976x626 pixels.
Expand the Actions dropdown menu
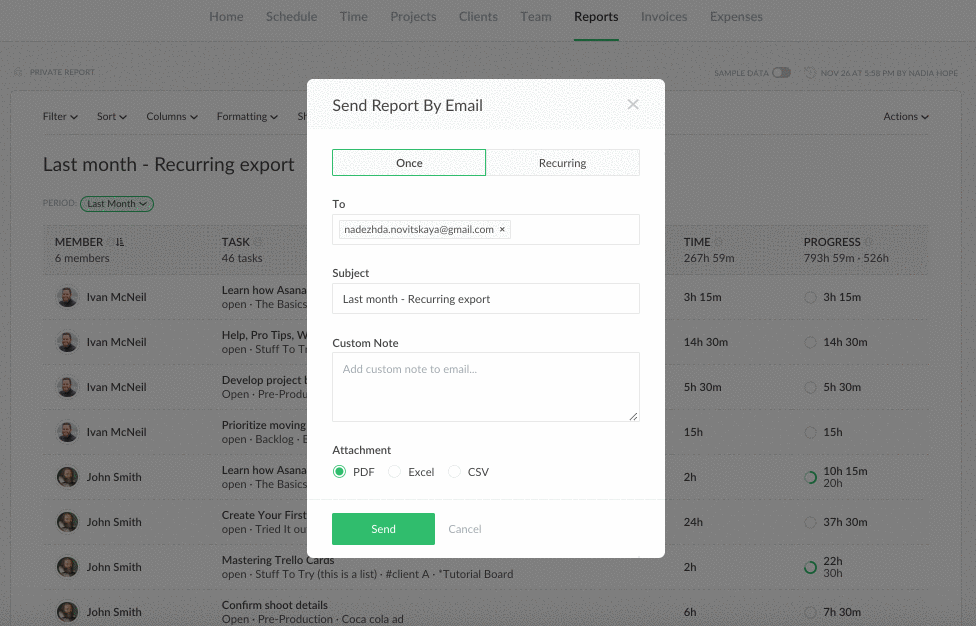pyautogui.click(x=905, y=117)
